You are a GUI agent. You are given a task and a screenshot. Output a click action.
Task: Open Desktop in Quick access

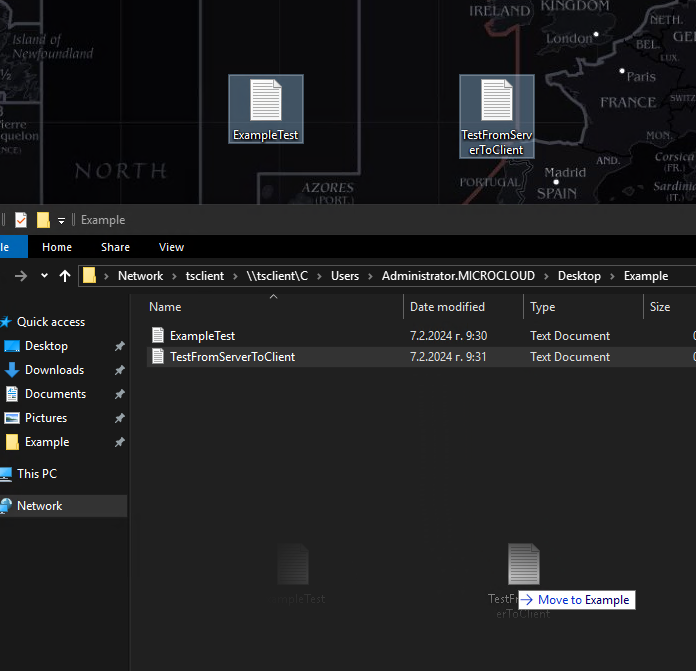(46, 346)
